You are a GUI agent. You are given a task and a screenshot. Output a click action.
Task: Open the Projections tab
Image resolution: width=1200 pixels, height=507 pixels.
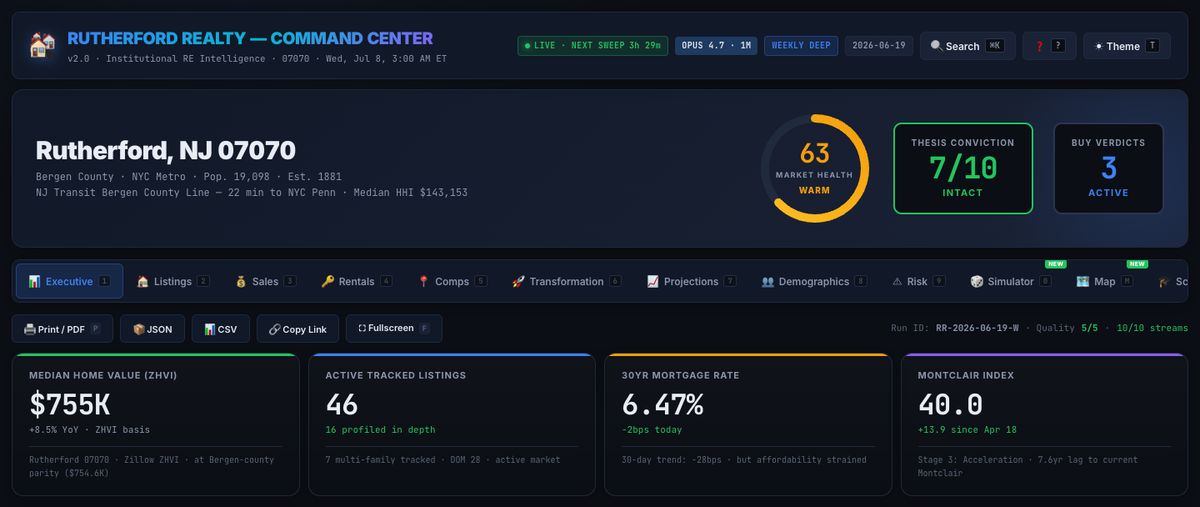point(691,281)
